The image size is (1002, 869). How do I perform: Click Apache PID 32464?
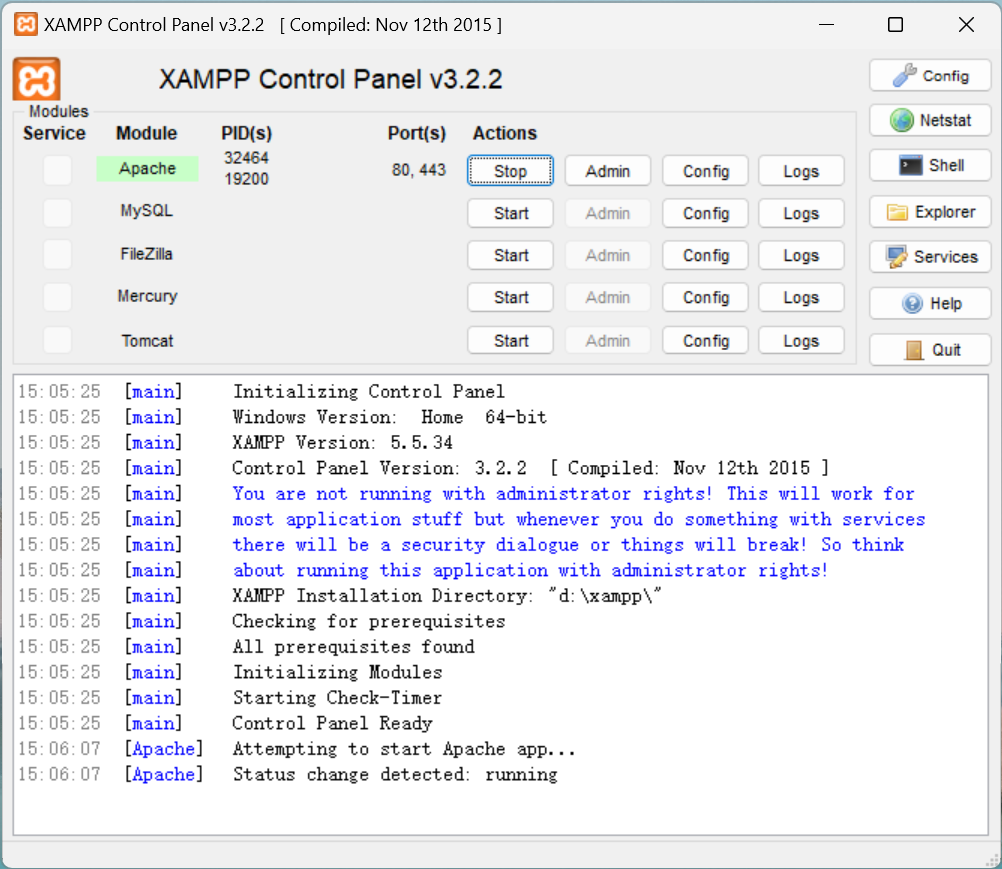click(246, 158)
